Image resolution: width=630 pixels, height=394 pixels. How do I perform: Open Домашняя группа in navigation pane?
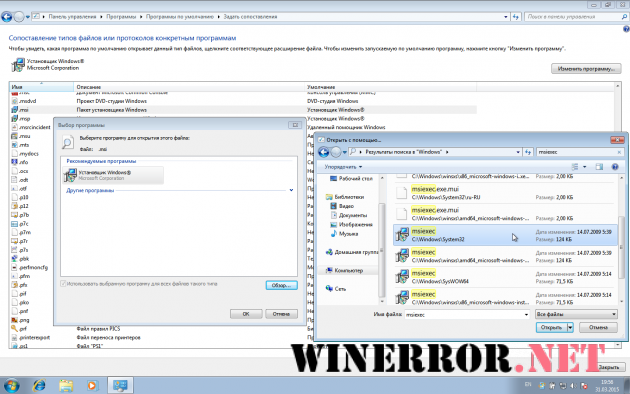pos(352,252)
